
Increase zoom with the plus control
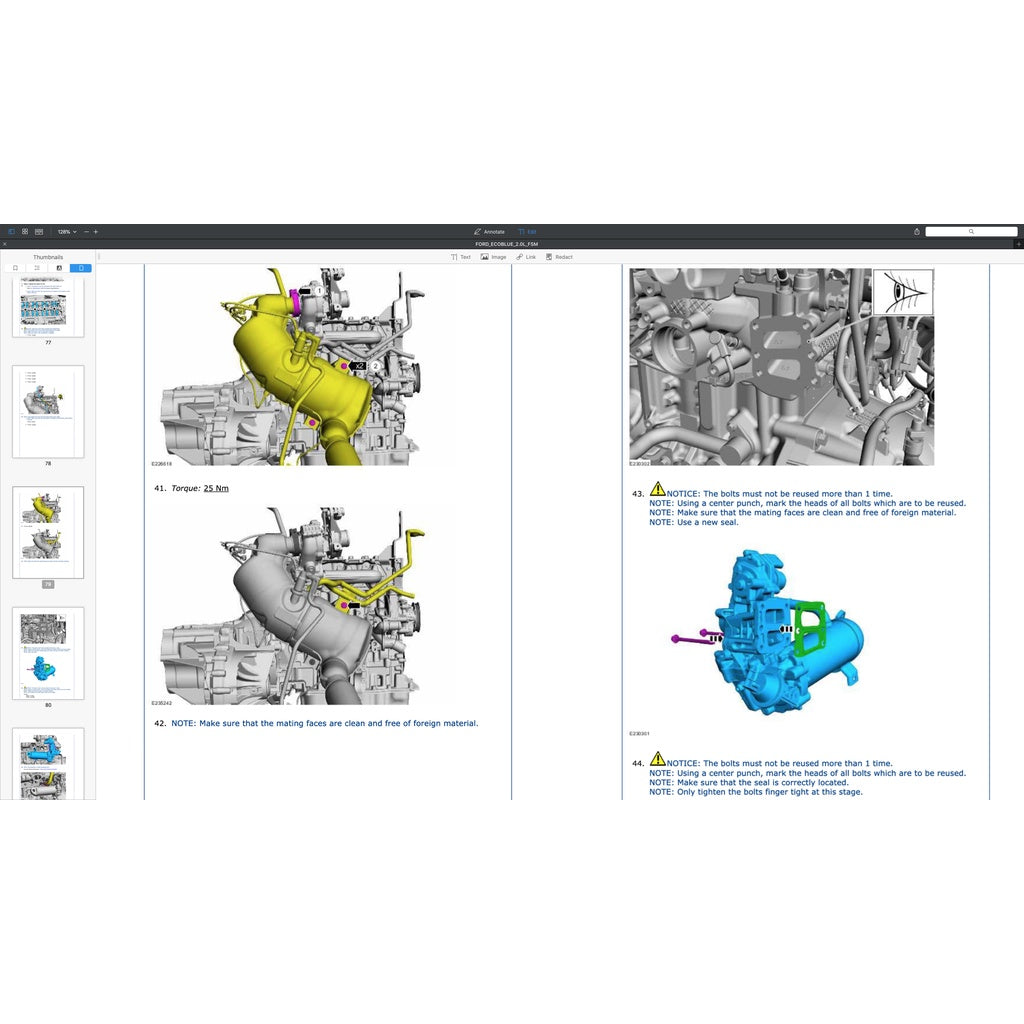tap(96, 231)
